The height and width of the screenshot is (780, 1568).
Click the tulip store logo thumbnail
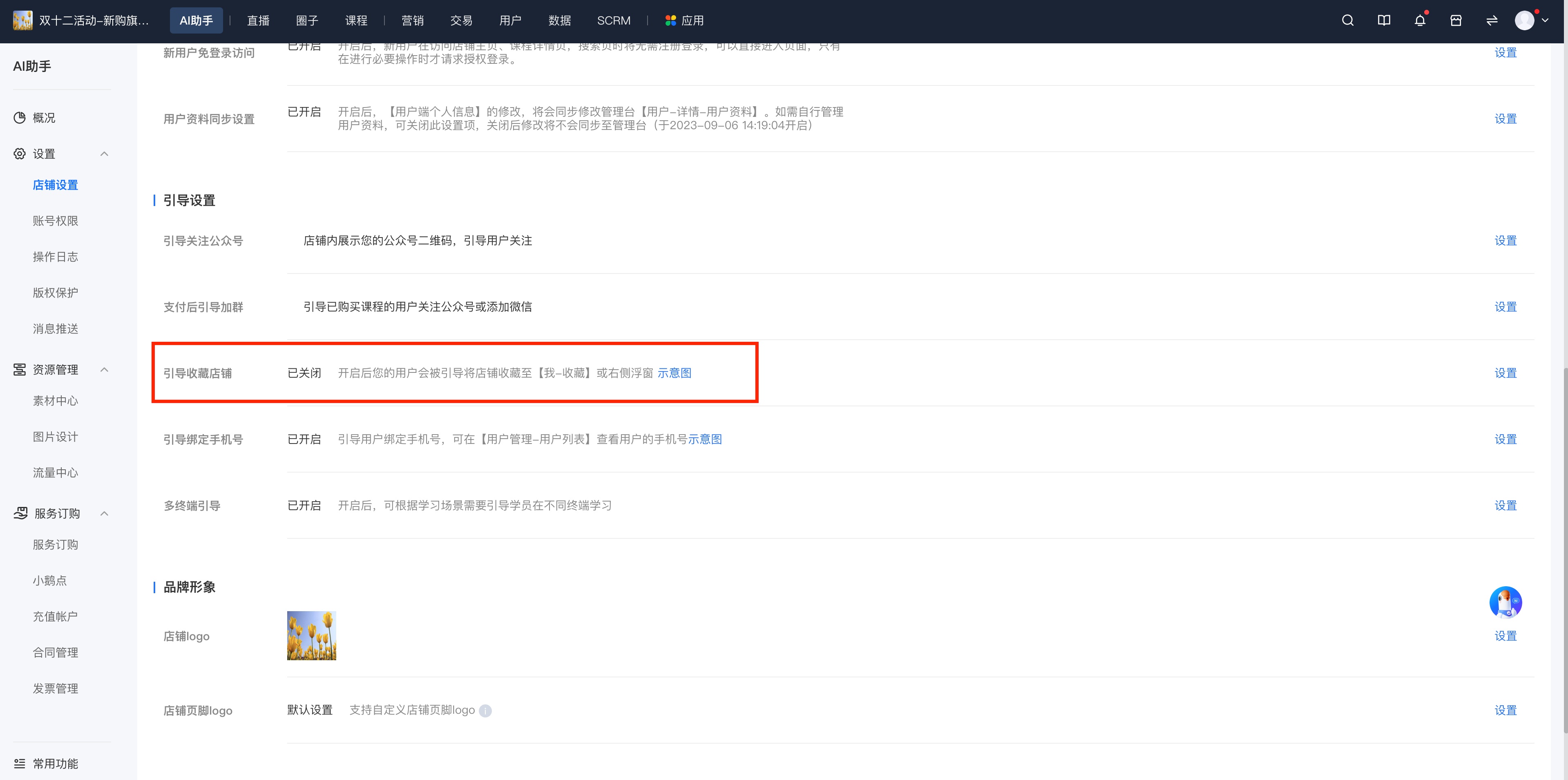[312, 635]
